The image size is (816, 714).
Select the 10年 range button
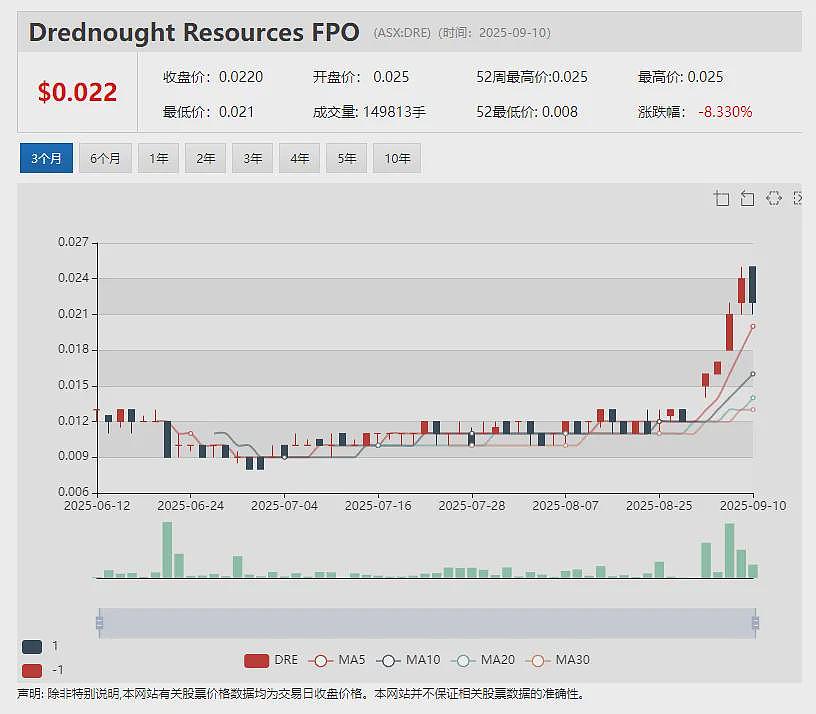tap(397, 158)
